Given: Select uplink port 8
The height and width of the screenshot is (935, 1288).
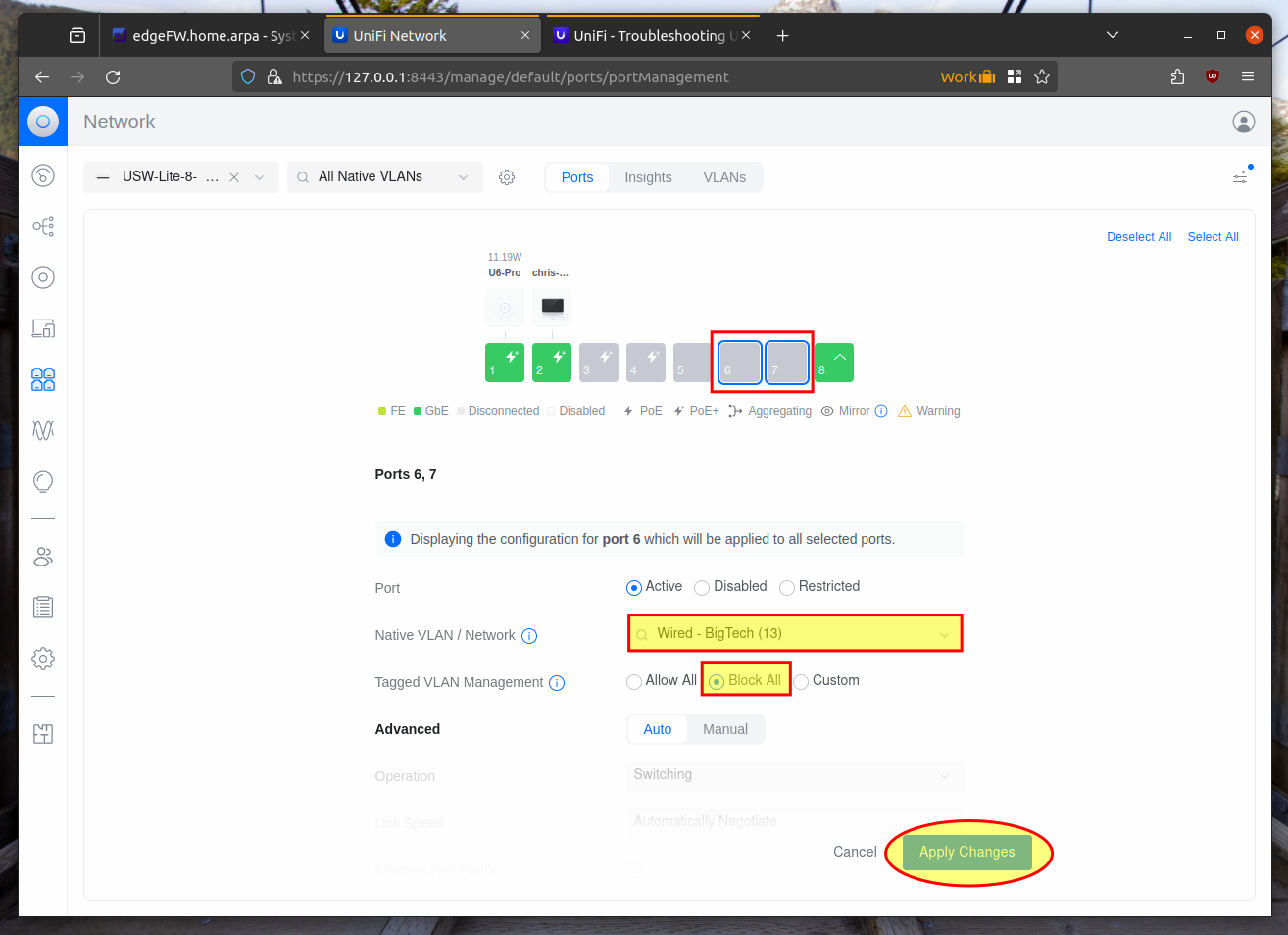Looking at the screenshot, I should point(834,363).
